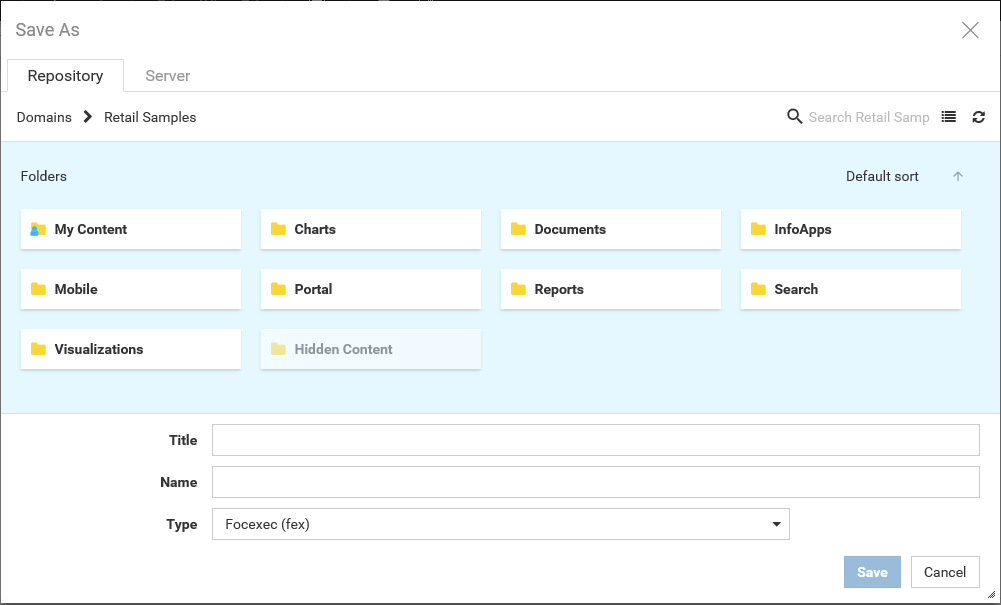Switch to list view icon
Viewport: 1001px width, 605px height.
pos(949,117)
